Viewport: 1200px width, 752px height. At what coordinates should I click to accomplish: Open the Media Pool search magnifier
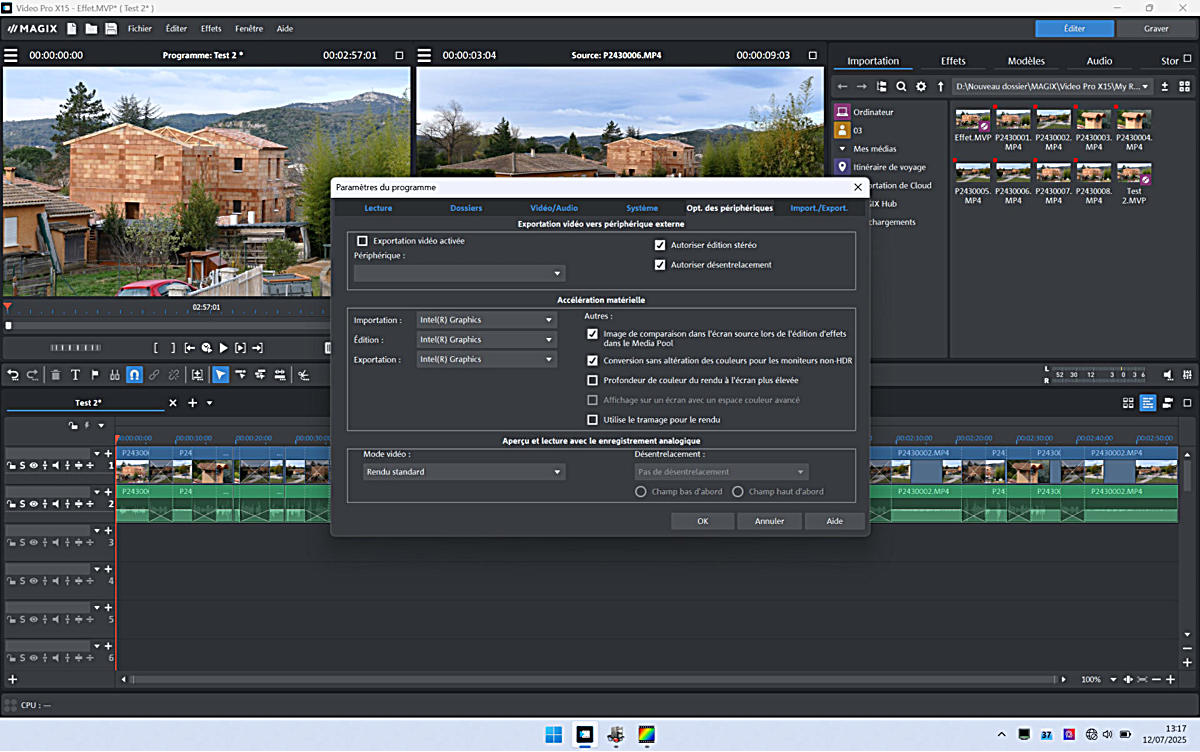click(901, 87)
